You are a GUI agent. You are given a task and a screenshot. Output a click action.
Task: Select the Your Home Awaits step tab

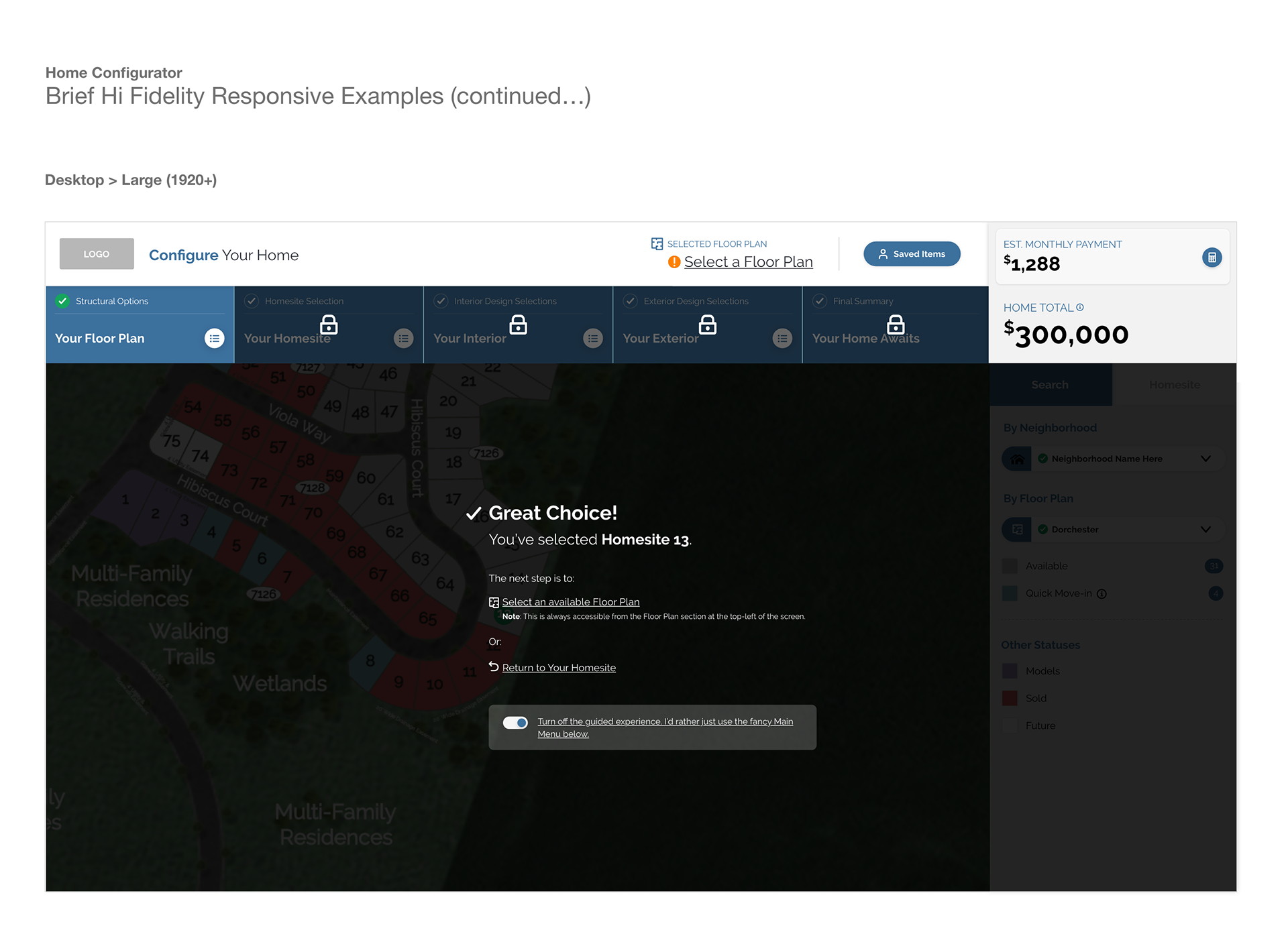(x=896, y=325)
